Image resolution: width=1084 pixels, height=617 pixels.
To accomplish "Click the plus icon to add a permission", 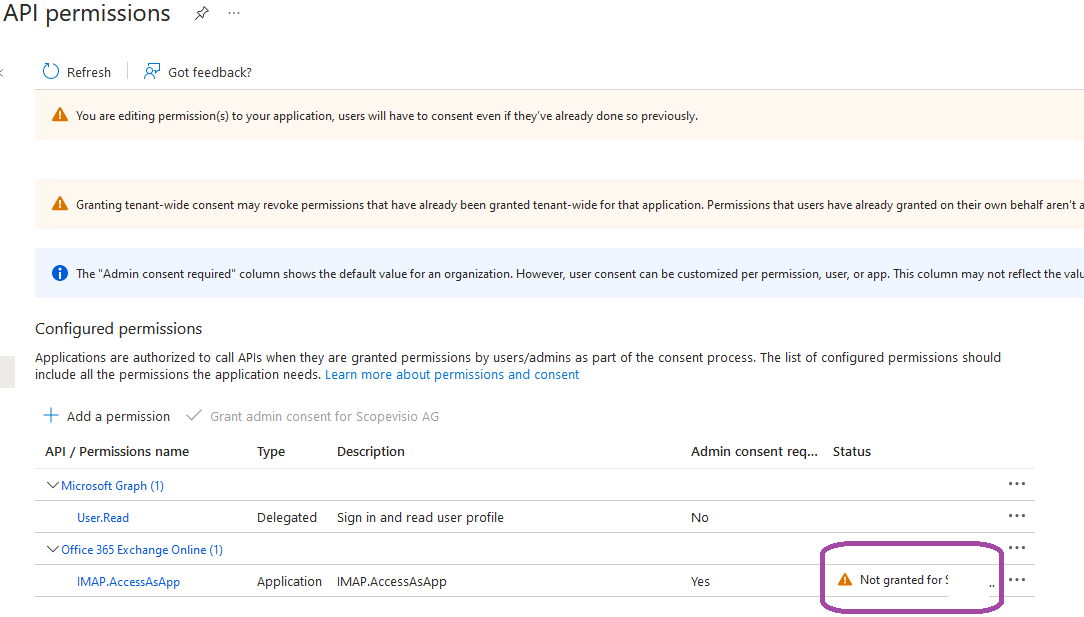I will [x=51, y=416].
